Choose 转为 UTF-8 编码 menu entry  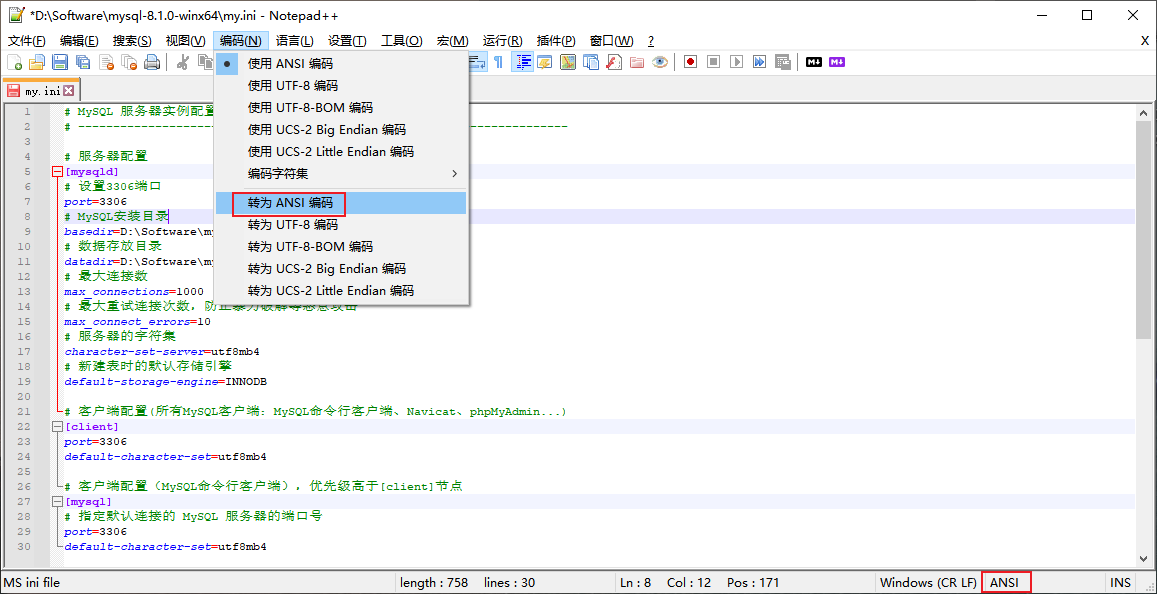pyautogui.click(x=341, y=224)
